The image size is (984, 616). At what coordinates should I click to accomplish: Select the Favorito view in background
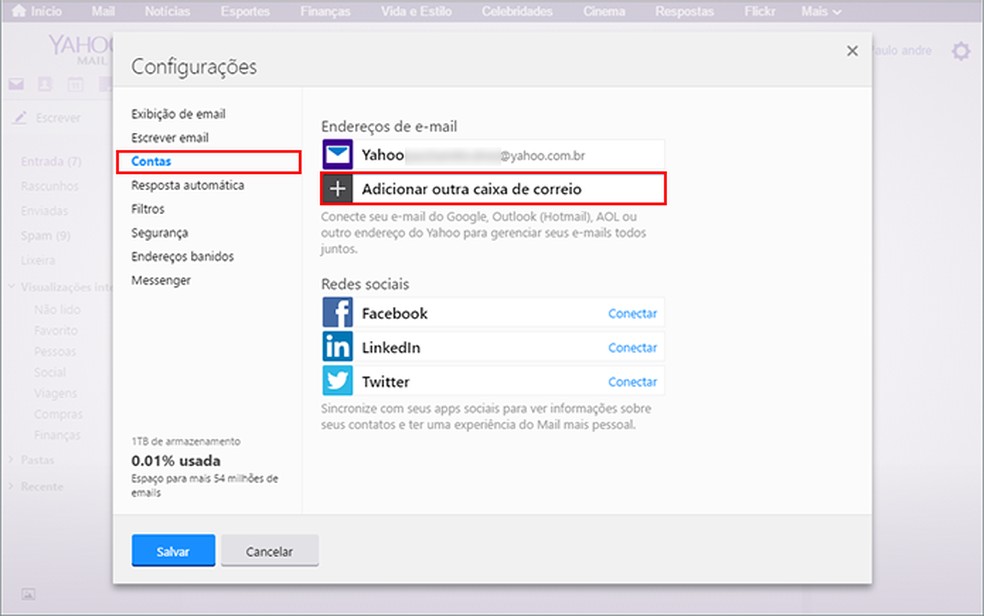(x=56, y=330)
